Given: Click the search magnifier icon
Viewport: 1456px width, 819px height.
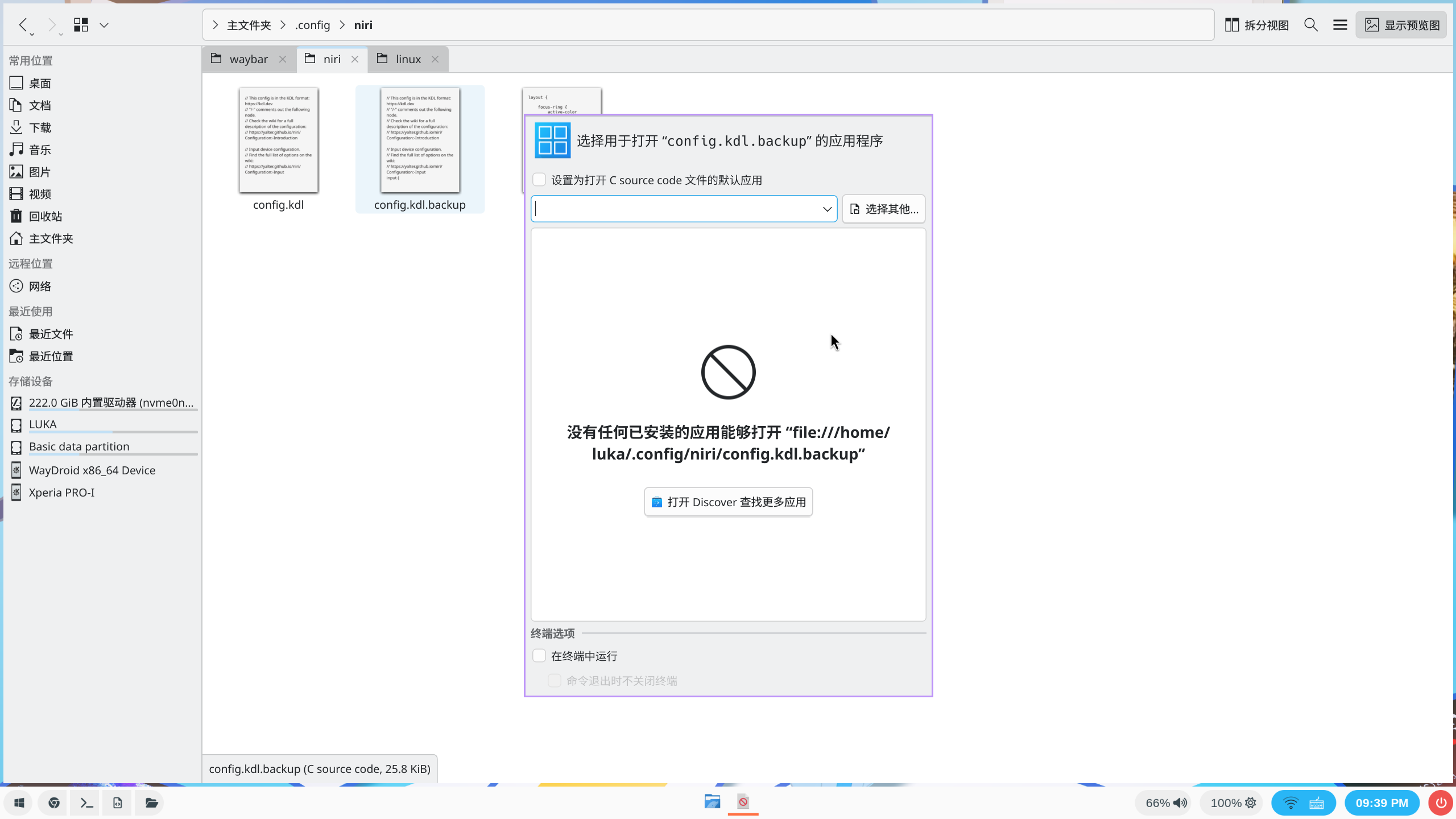Looking at the screenshot, I should [1311, 25].
